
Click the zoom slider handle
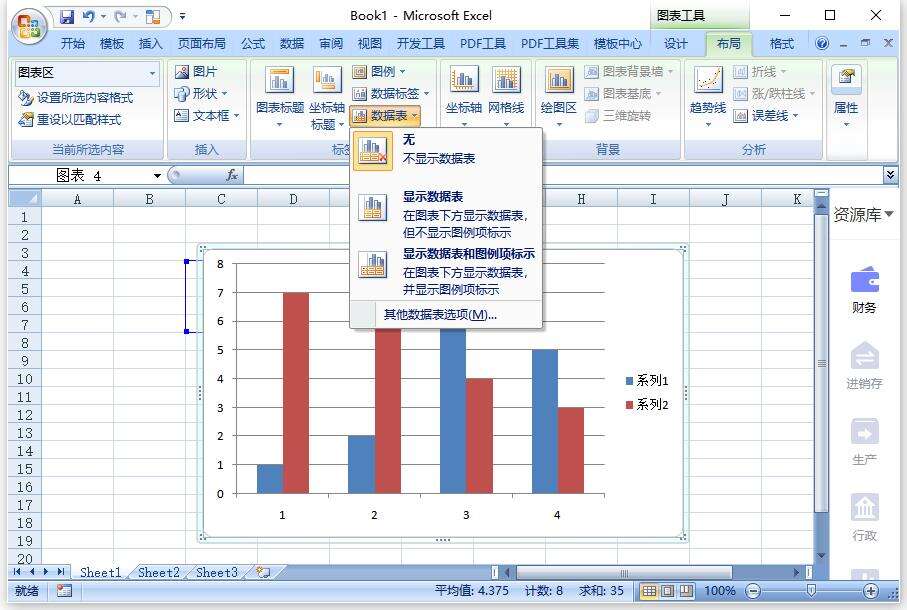pos(811,590)
